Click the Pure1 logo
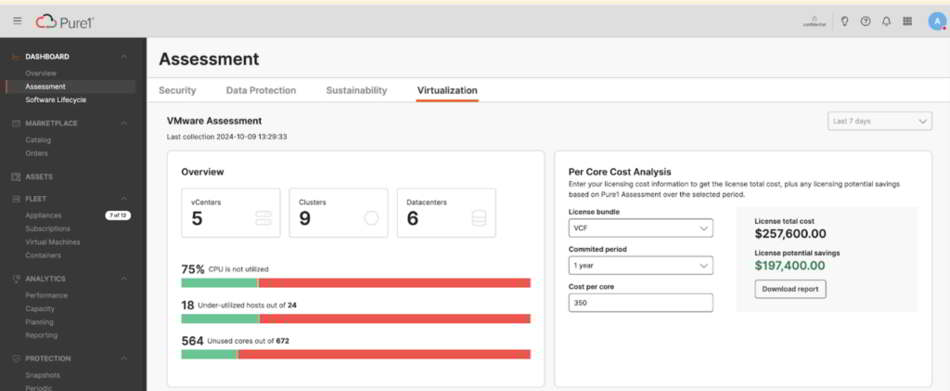 click(65, 22)
